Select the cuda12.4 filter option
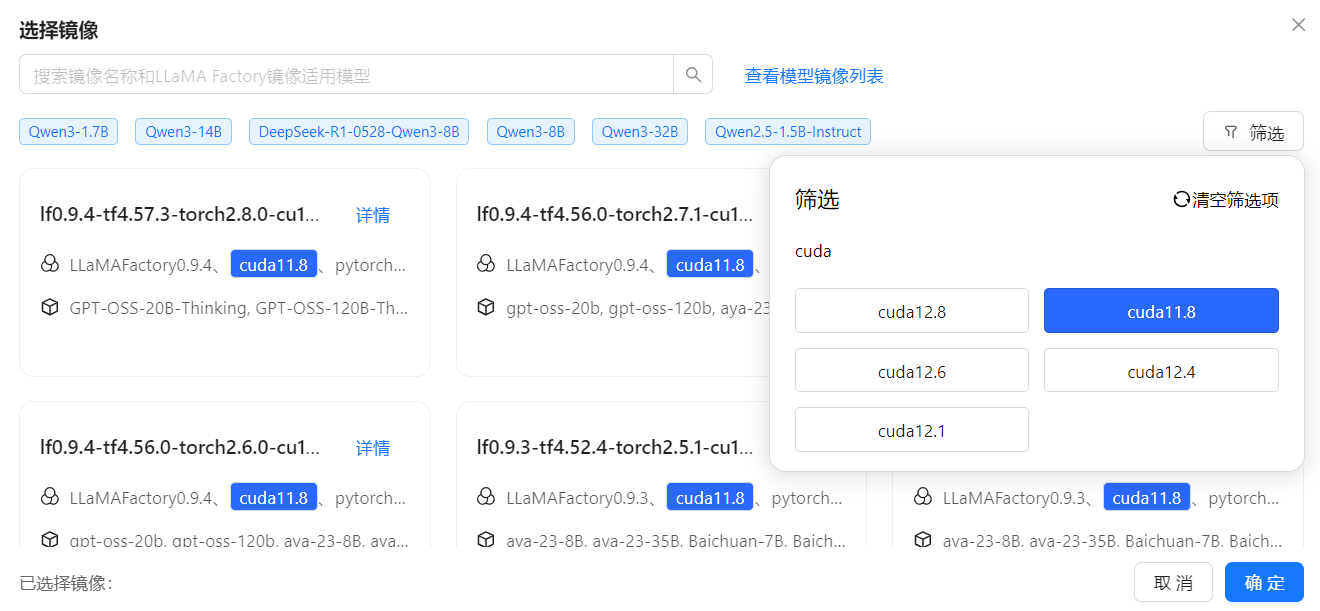 click(x=1160, y=370)
